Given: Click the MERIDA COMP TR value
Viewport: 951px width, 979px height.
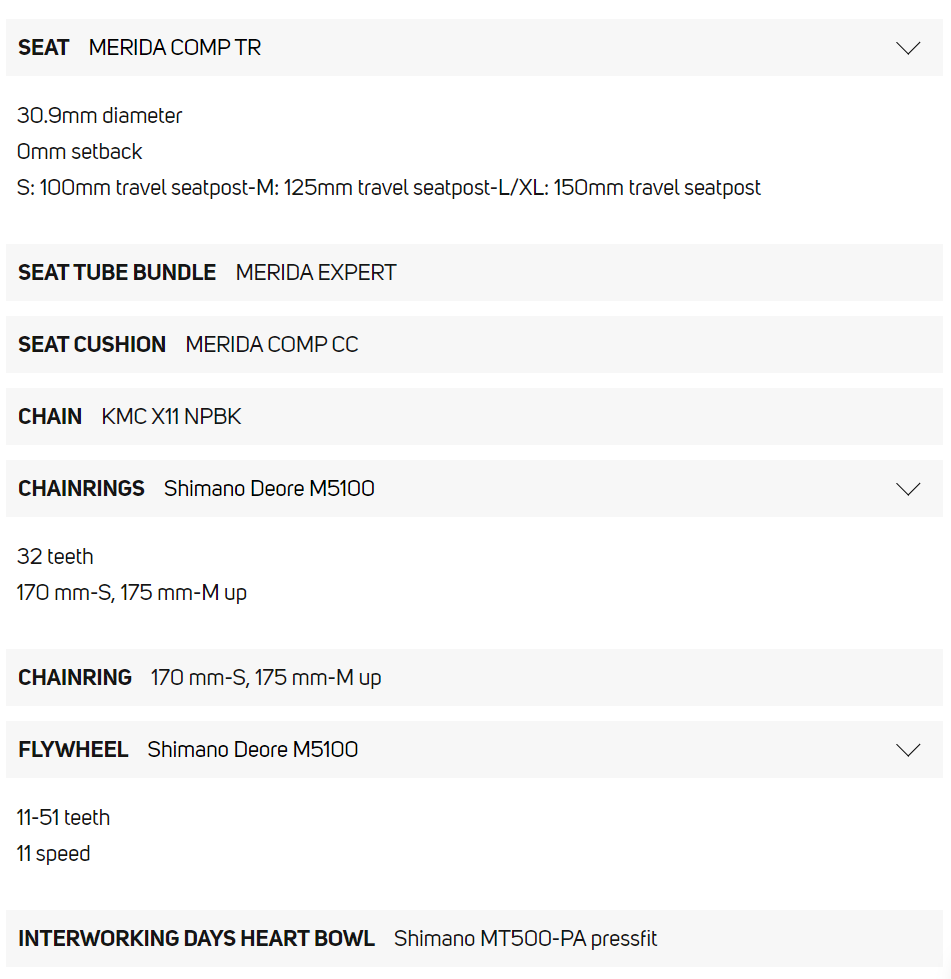Looking at the screenshot, I should 175,48.
